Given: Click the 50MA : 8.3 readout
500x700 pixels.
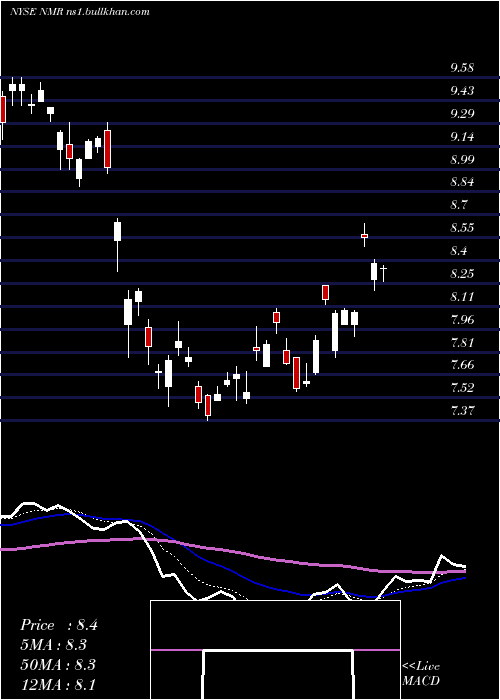Looking at the screenshot, I should [x=58, y=664].
